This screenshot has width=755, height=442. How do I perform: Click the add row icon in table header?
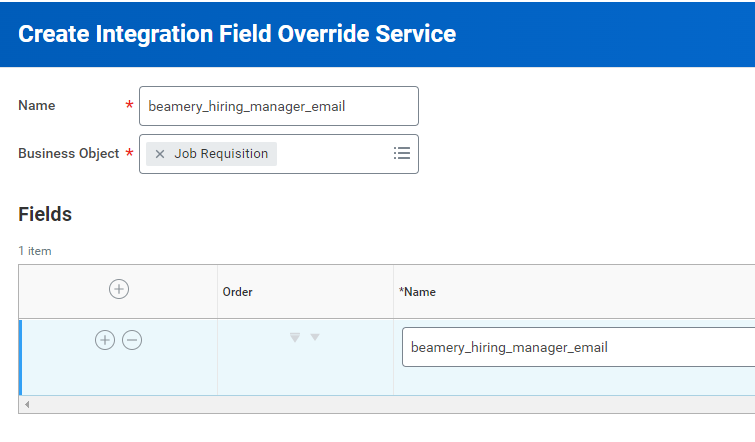118,289
